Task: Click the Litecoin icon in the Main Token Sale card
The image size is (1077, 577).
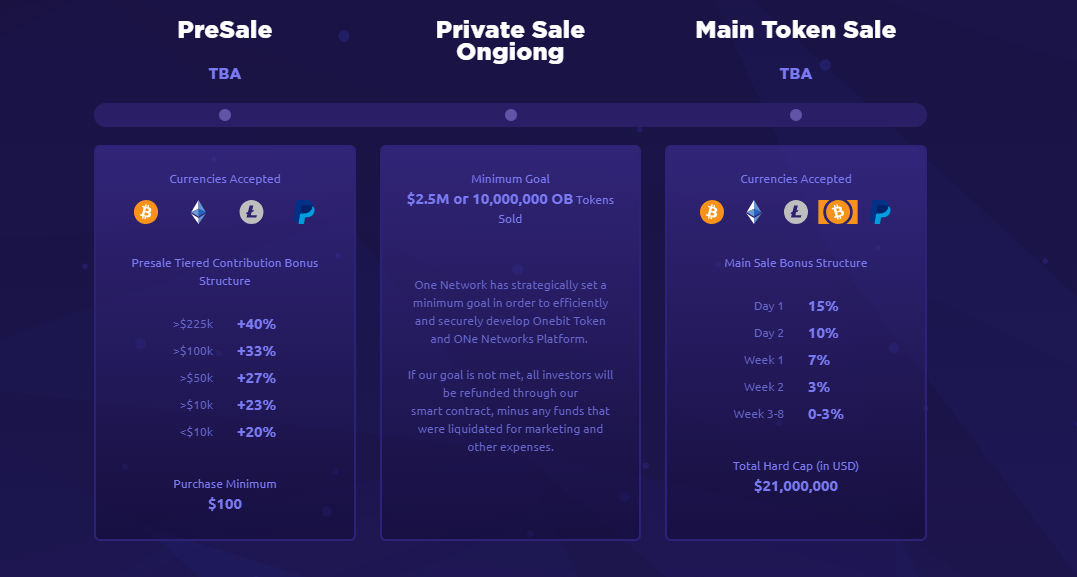Action: click(796, 212)
